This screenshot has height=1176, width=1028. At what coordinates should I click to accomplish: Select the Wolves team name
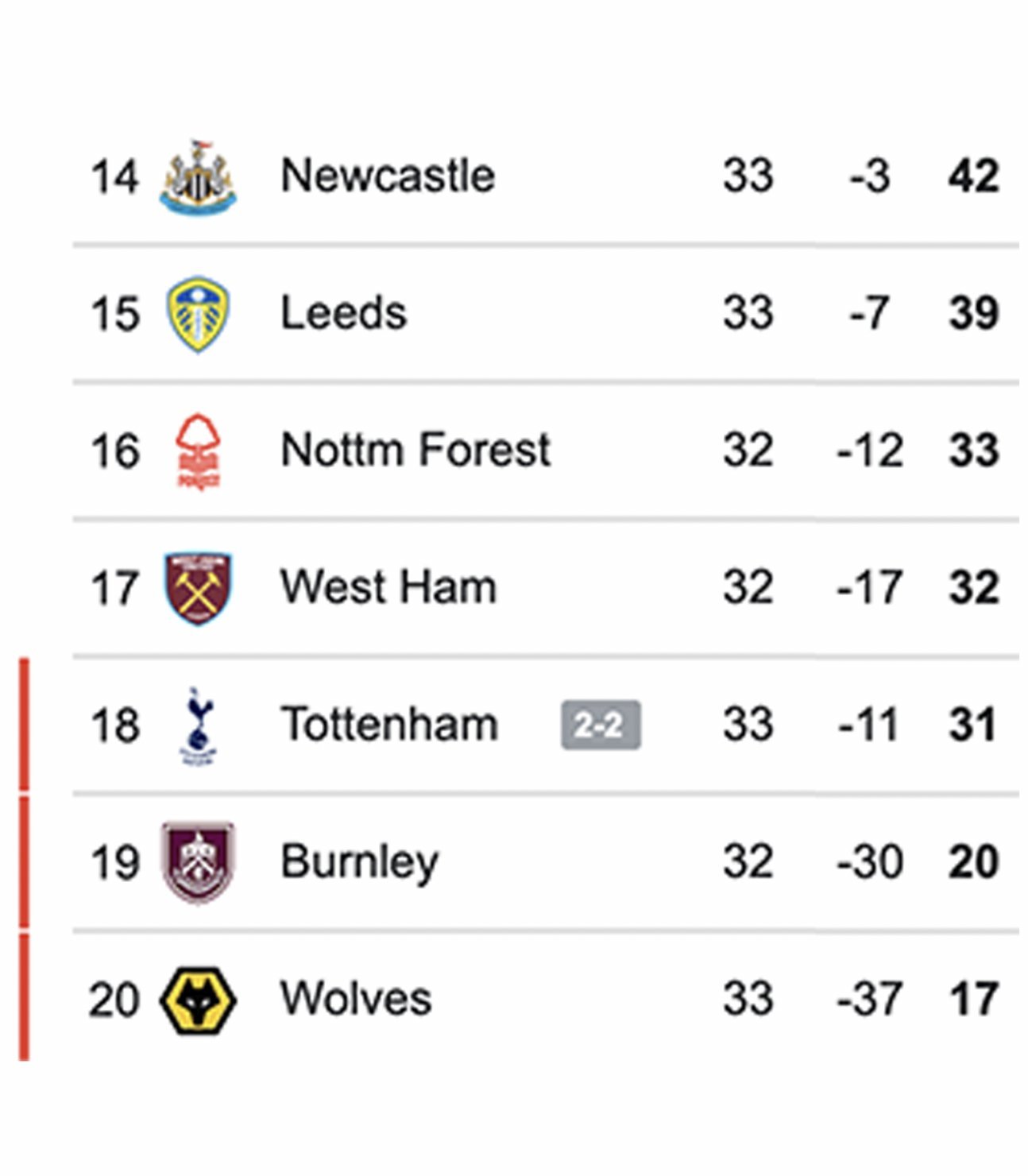356,999
